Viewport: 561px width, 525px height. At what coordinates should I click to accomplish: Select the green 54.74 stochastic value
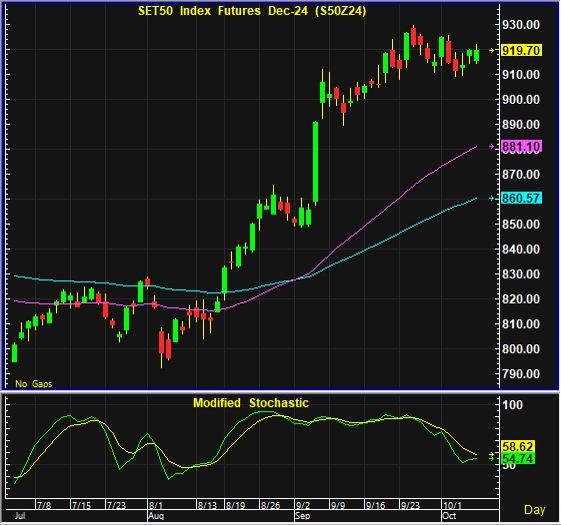518,458
